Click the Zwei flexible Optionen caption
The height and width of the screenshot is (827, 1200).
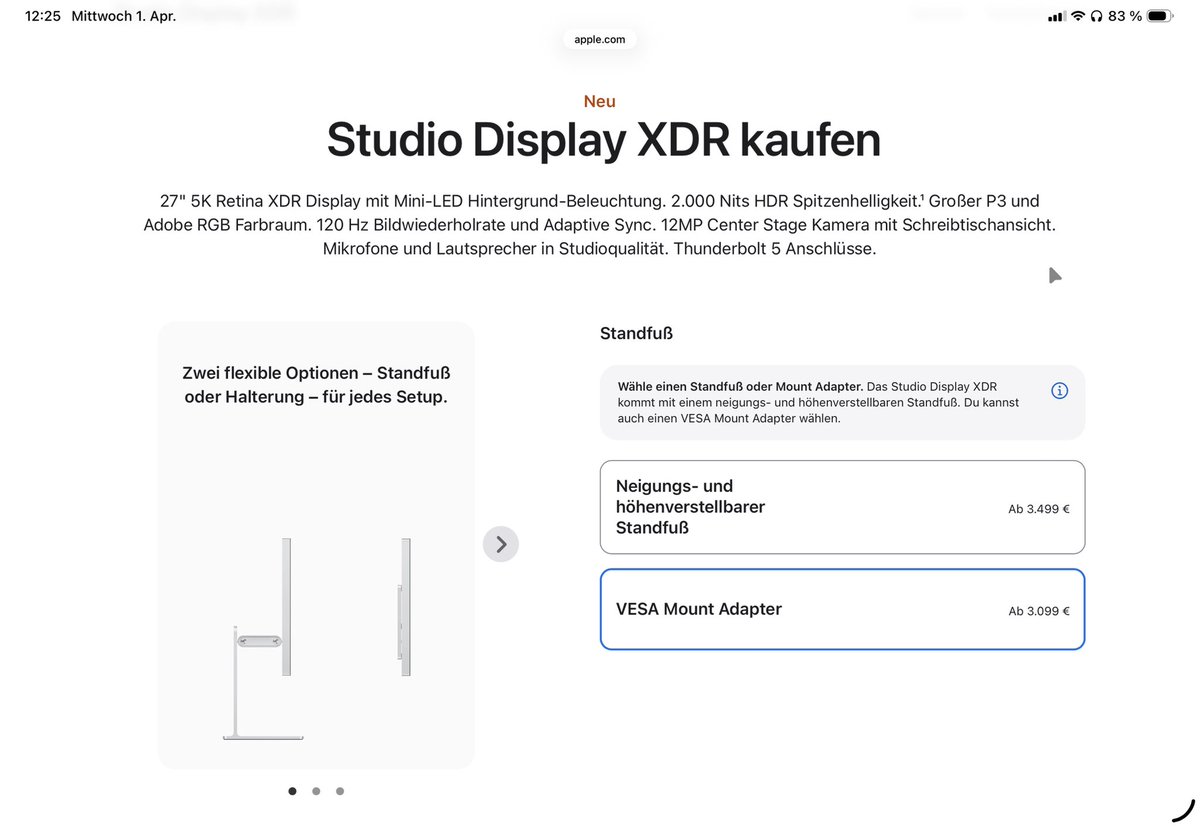316,385
